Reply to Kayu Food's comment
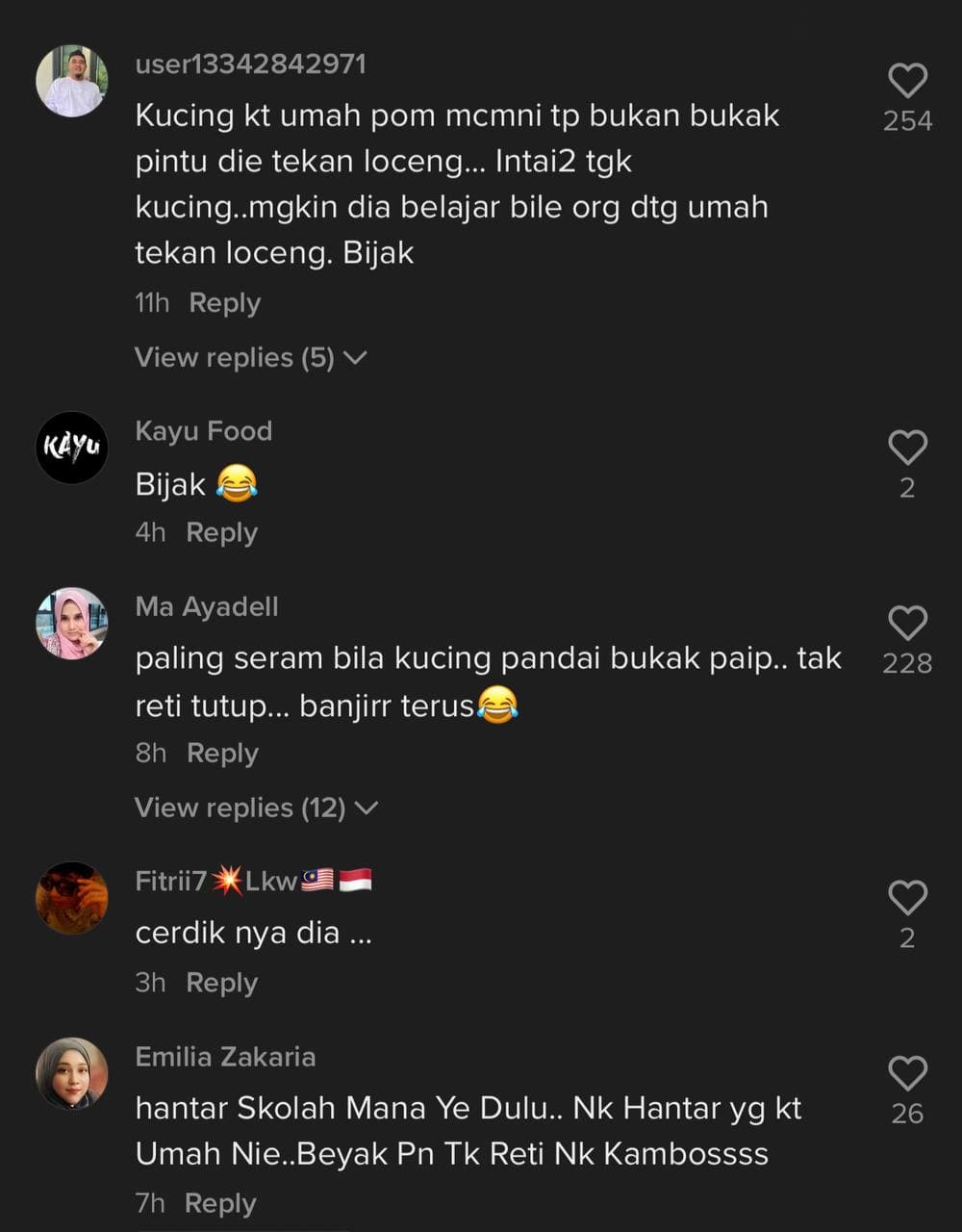Viewport: 962px width, 1232px height. pos(222,533)
